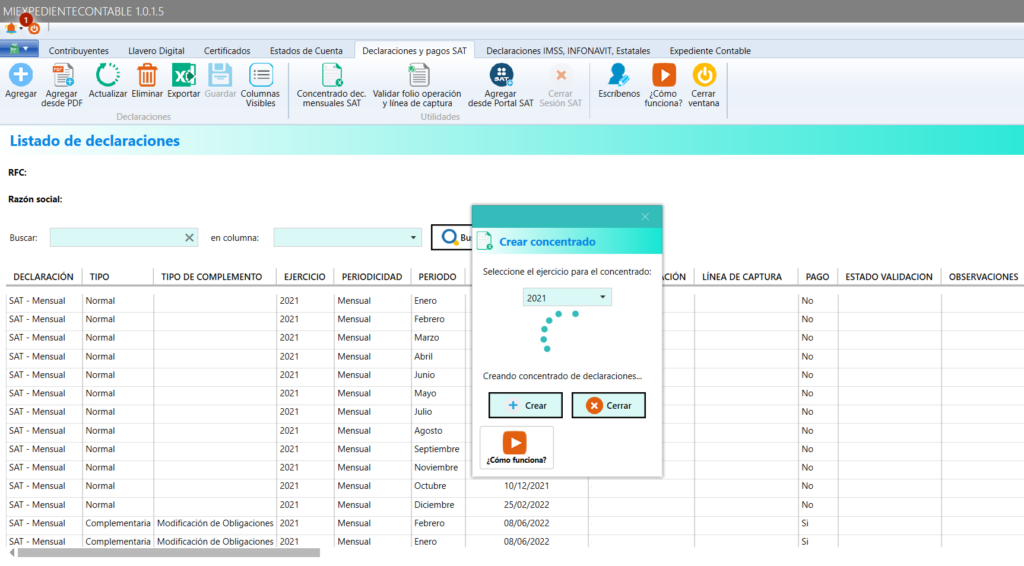This screenshot has height=566, width=1024.
Task: Click the Cerrar button in dialog
Action: (x=609, y=405)
